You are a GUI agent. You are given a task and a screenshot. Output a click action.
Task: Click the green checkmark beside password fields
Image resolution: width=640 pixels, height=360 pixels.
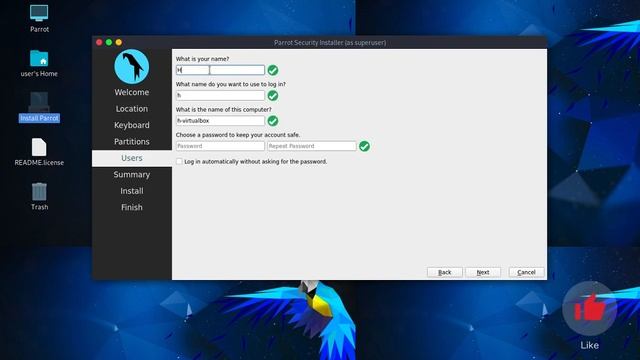tap(364, 146)
